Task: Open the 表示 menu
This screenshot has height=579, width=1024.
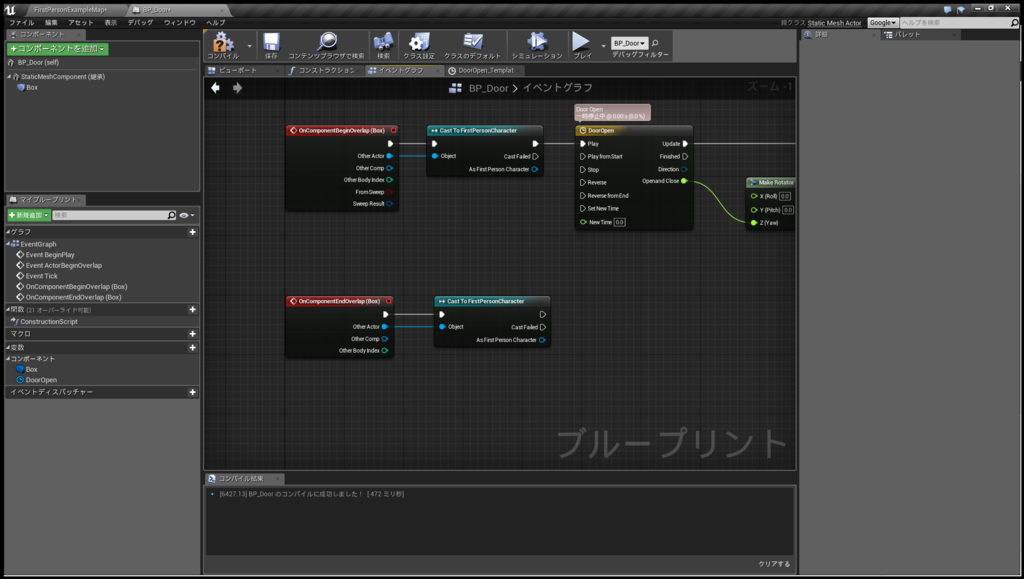Action: [x=111, y=22]
